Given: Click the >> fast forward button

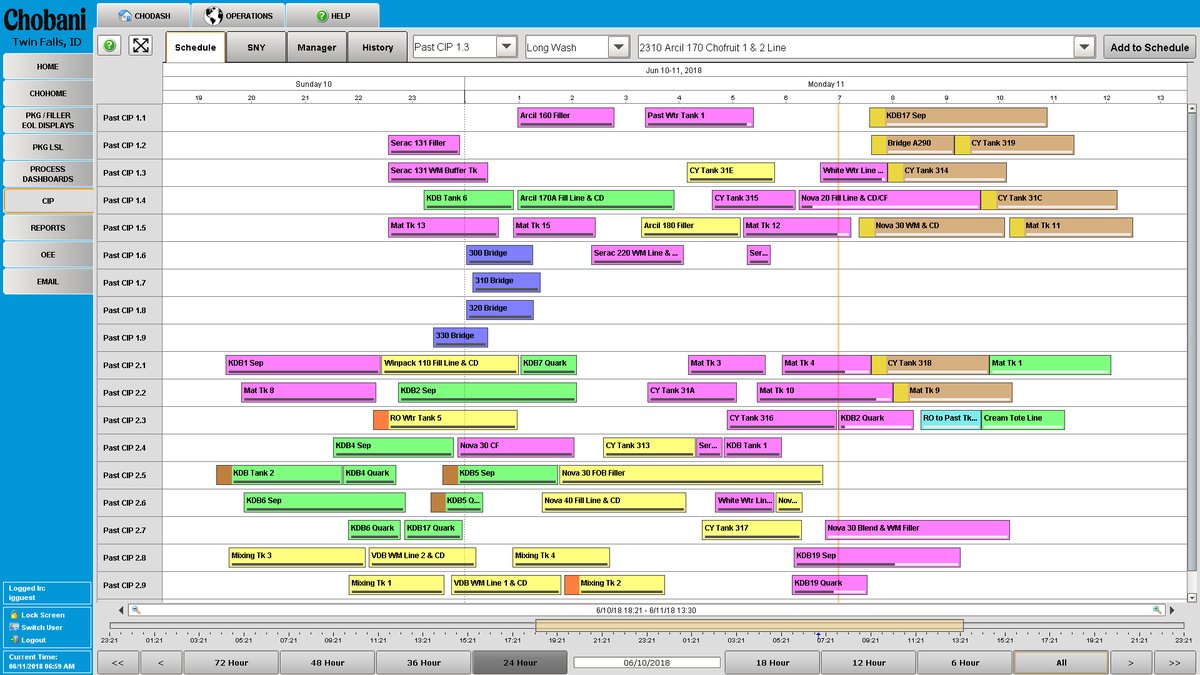Looking at the screenshot, I should (1174, 662).
